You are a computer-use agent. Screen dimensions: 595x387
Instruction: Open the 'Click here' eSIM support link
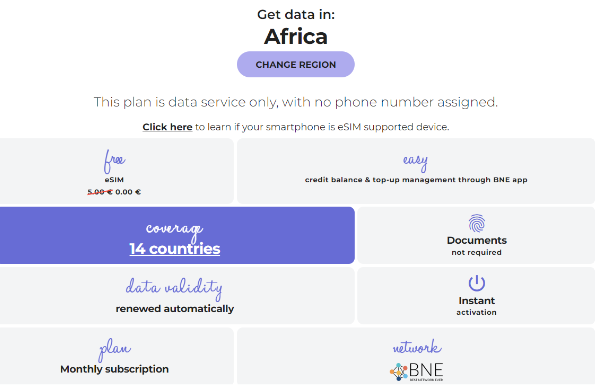[x=167, y=127]
